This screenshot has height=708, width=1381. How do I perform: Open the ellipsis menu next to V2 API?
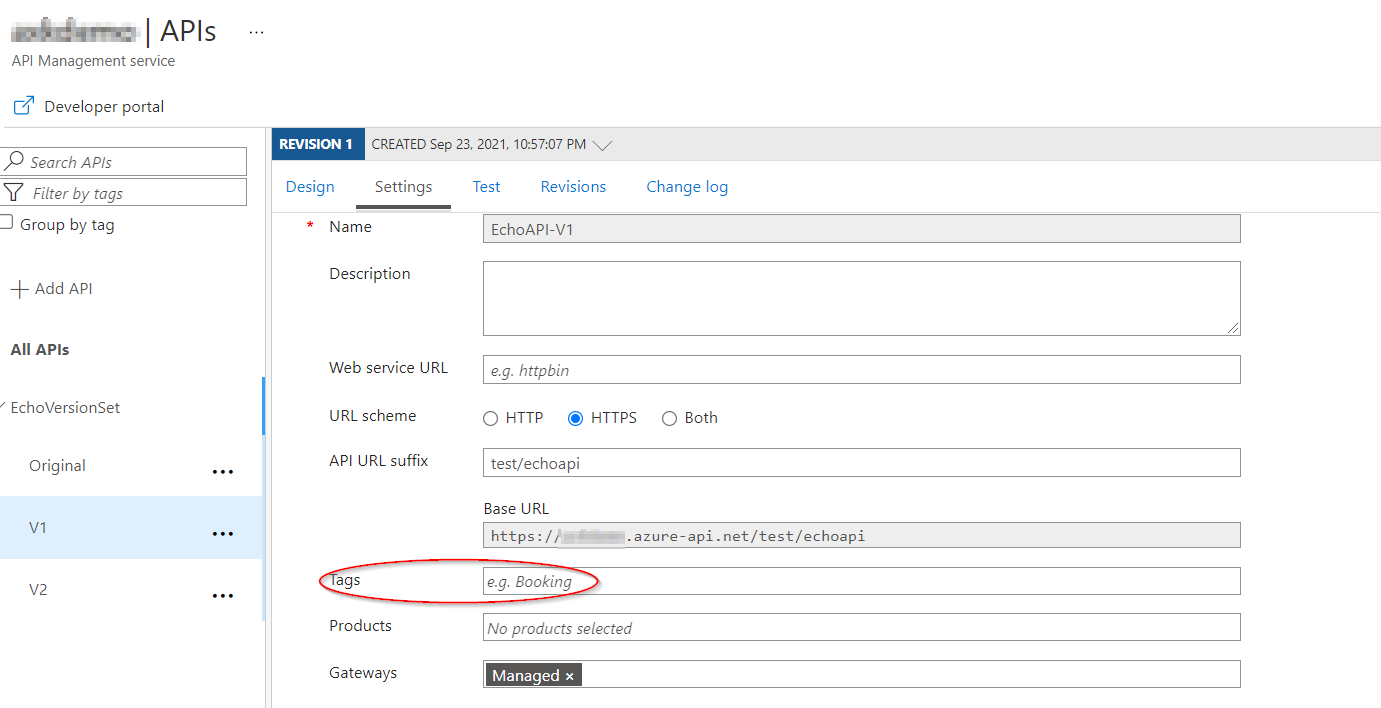point(222,595)
